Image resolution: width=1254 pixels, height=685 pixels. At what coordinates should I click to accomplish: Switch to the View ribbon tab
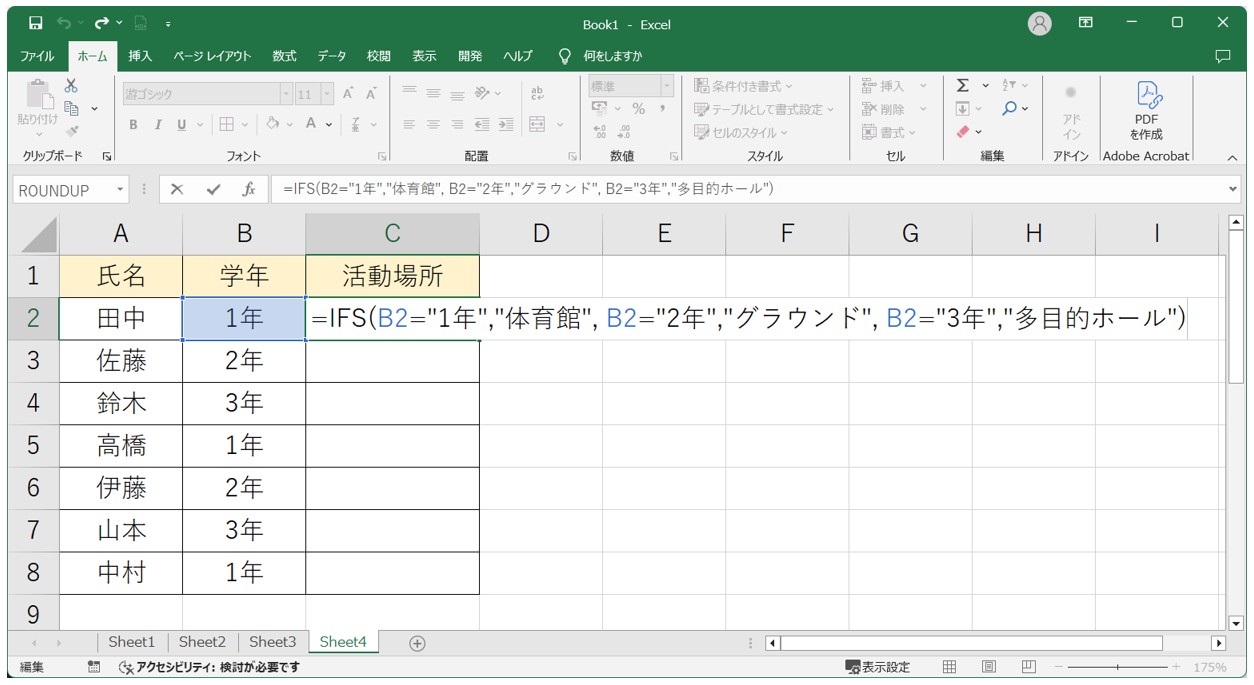425,56
